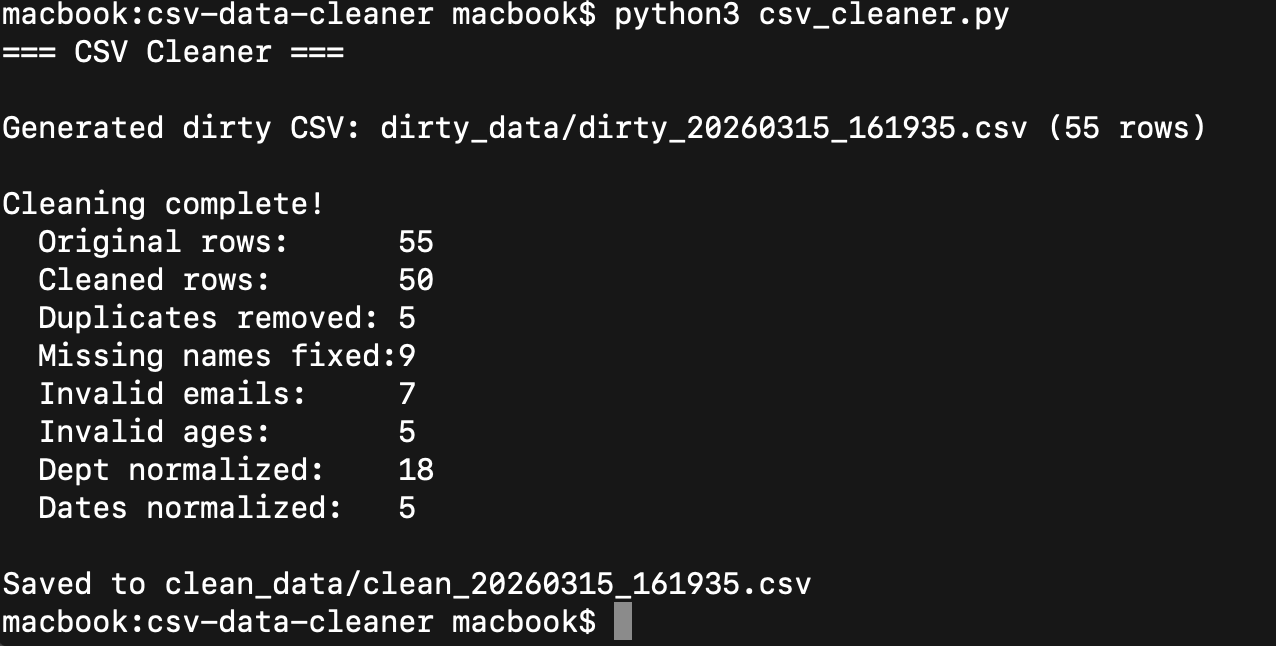Viewport: 1276px width, 646px height.
Task: Click the Dates normalized value 5
Action: pos(407,508)
